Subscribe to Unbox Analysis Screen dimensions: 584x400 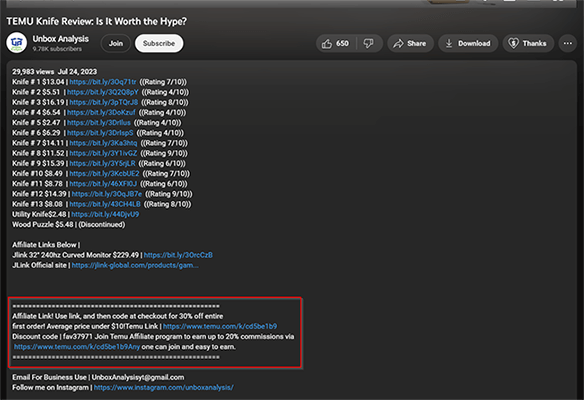pyautogui.click(x=159, y=44)
